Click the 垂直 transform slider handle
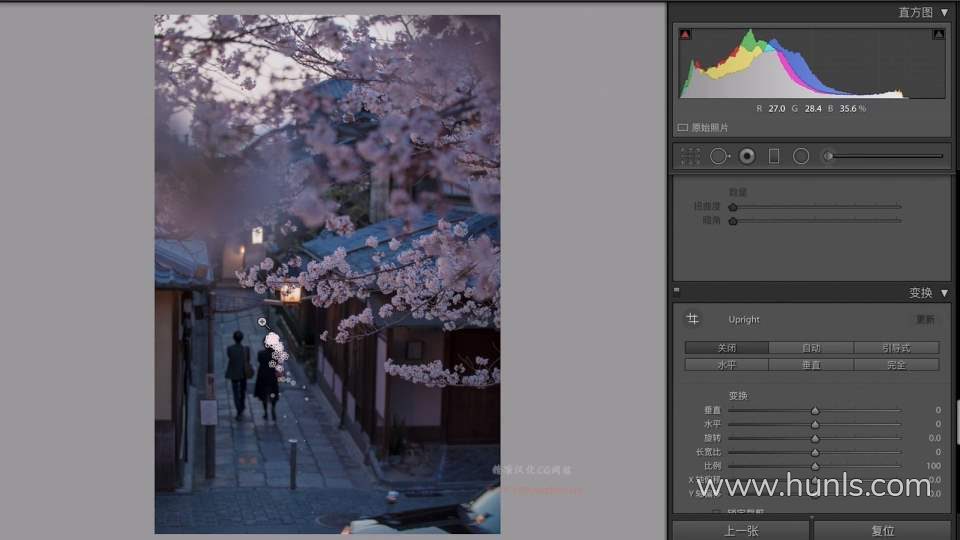Screen dimensions: 960x540 coord(815,410)
